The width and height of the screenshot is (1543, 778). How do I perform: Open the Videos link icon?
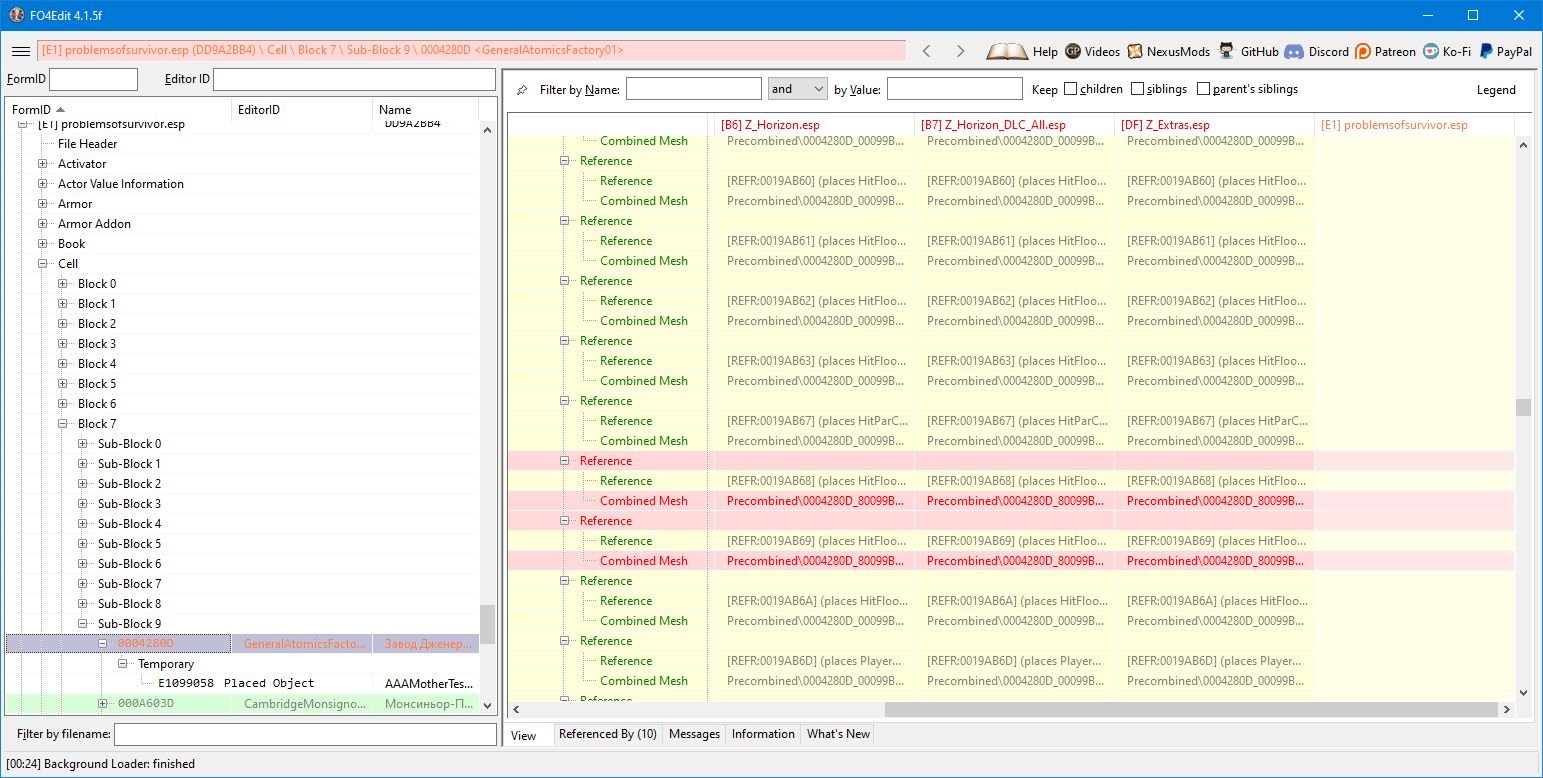click(1073, 51)
